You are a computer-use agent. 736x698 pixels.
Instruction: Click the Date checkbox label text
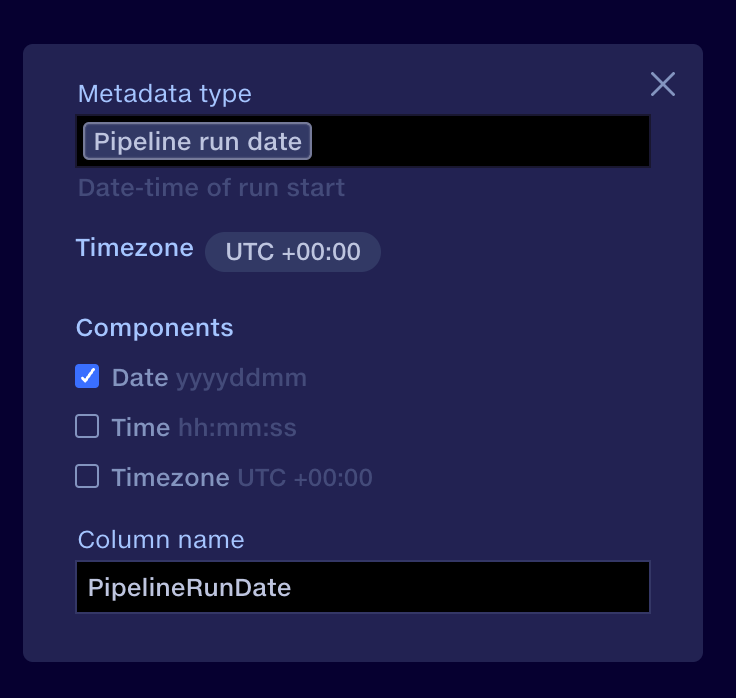click(x=140, y=378)
